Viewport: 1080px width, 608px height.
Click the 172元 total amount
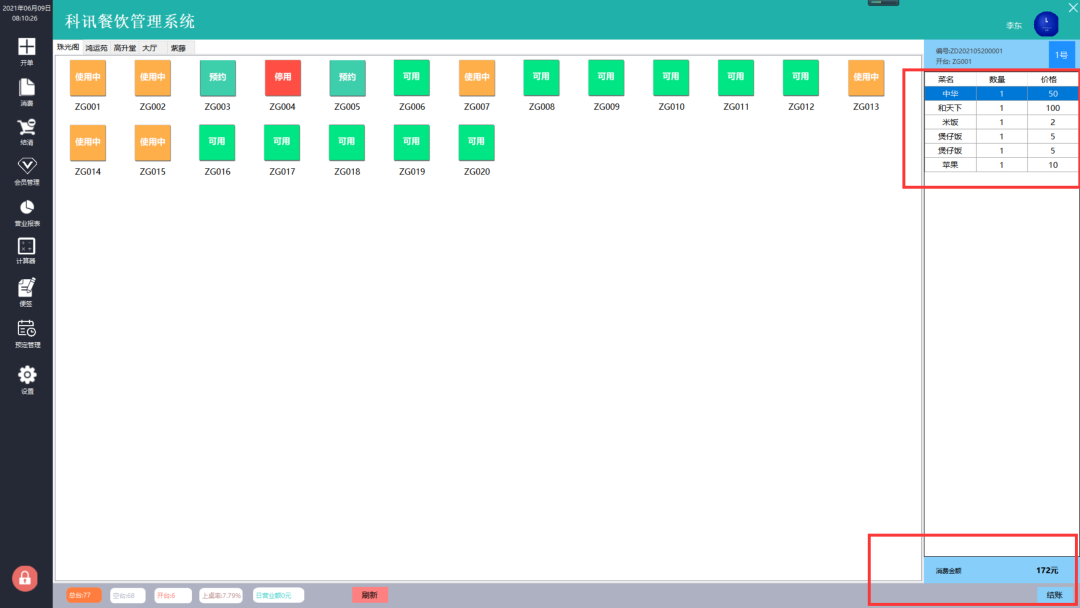pyautogui.click(x=1047, y=571)
